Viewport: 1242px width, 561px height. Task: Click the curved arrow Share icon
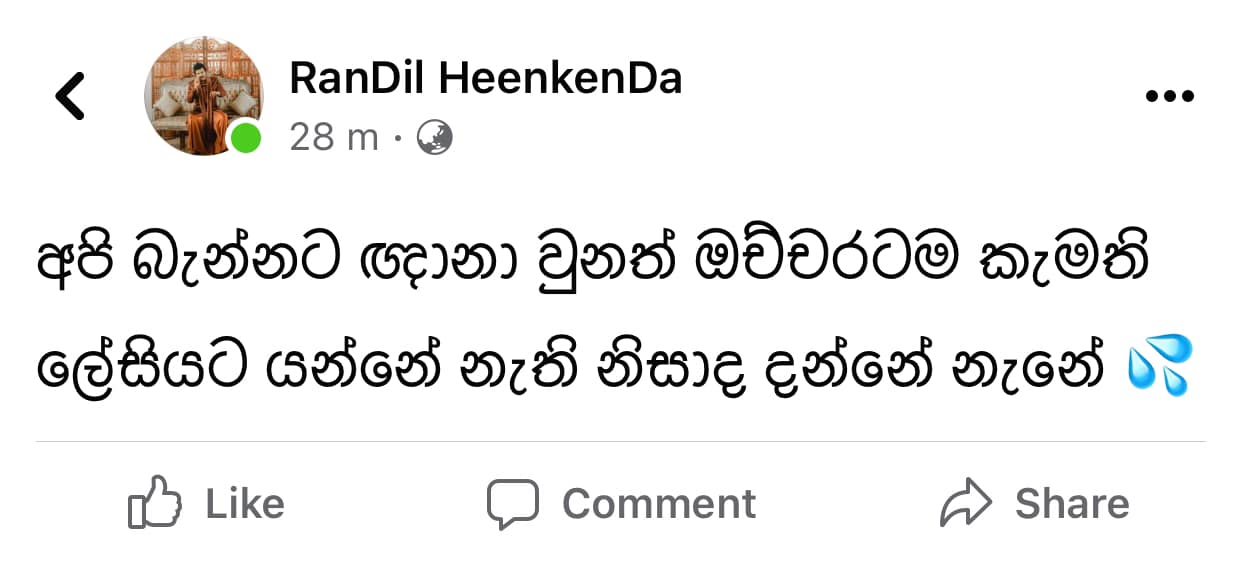(966, 503)
